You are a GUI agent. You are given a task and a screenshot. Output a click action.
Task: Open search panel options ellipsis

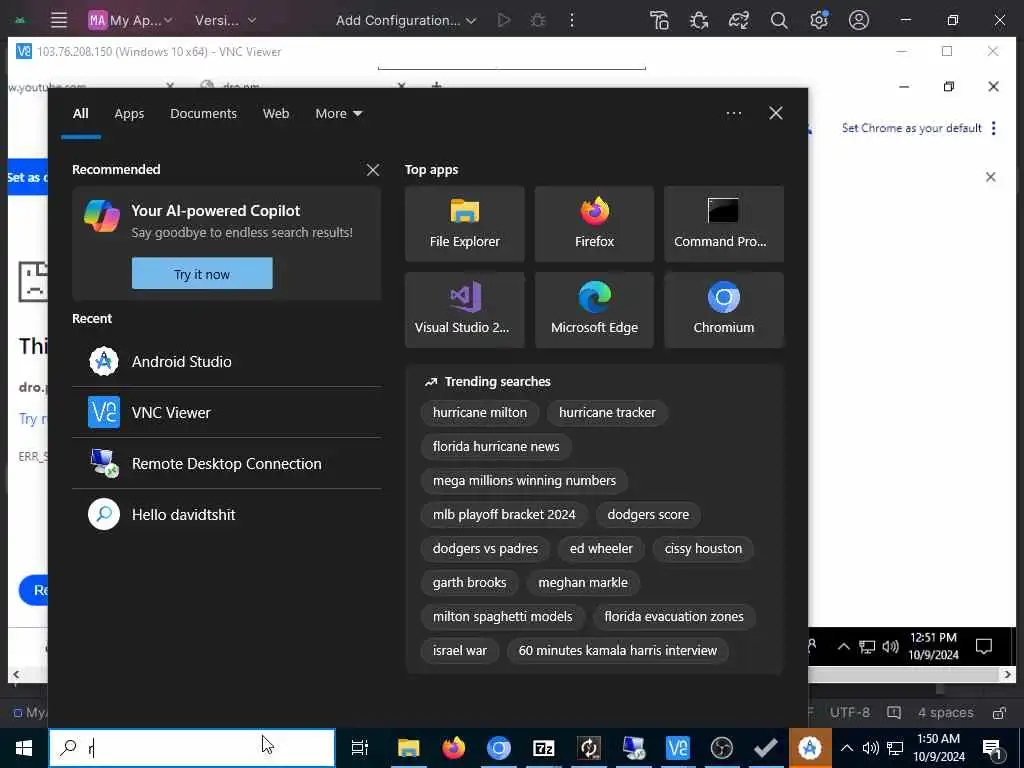733,114
